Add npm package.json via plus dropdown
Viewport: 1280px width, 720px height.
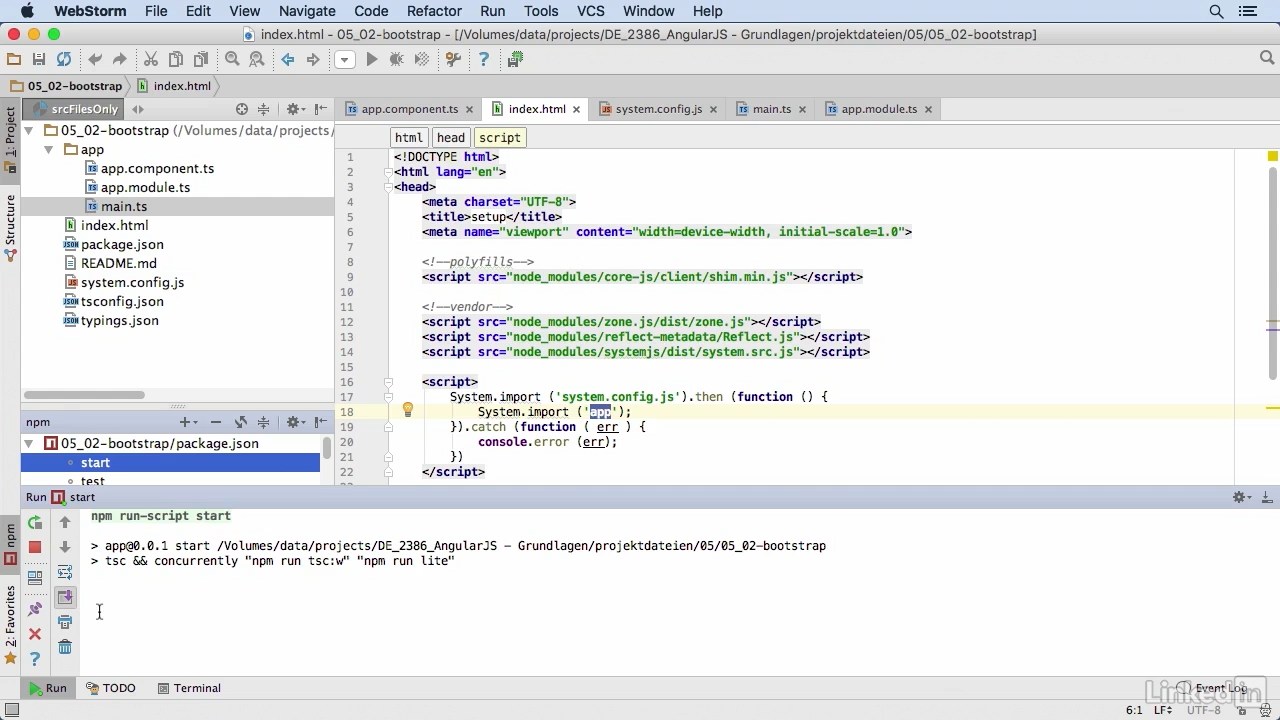pos(187,422)
